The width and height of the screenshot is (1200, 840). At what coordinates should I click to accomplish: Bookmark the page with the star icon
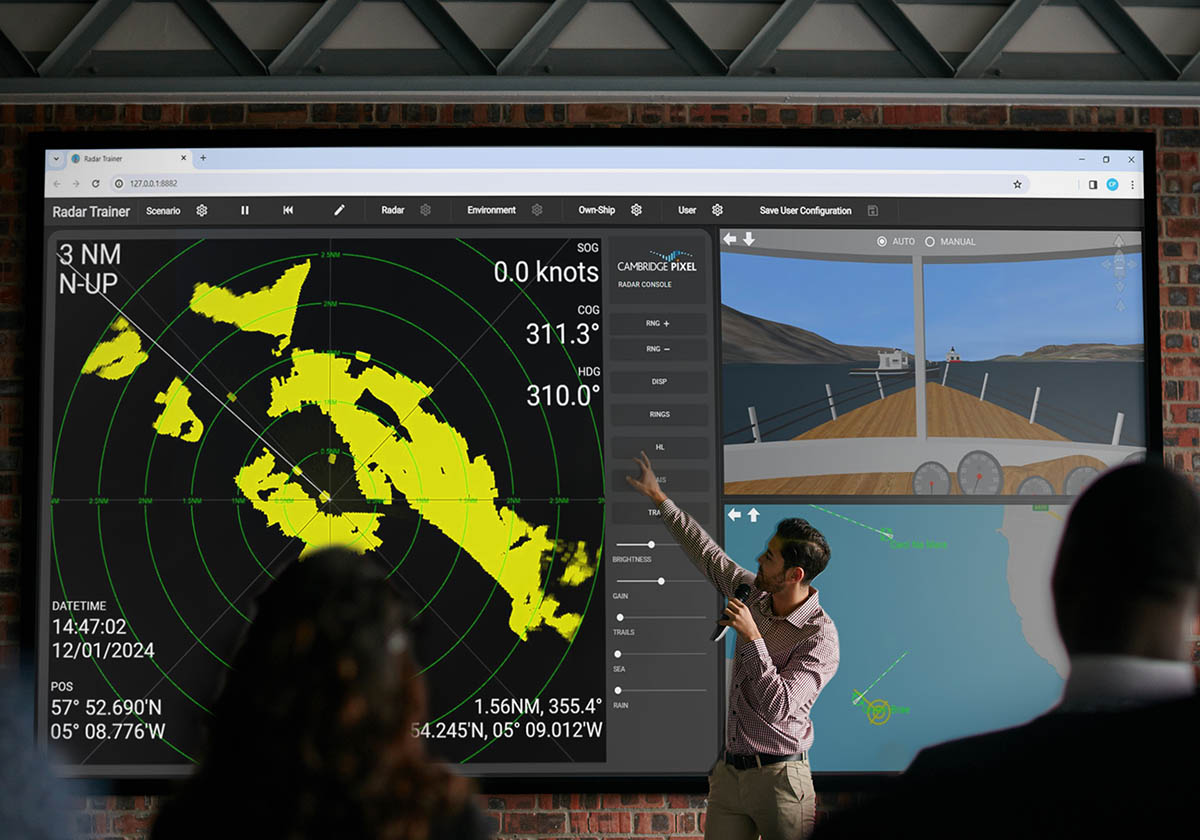[x=1017, y=184]
